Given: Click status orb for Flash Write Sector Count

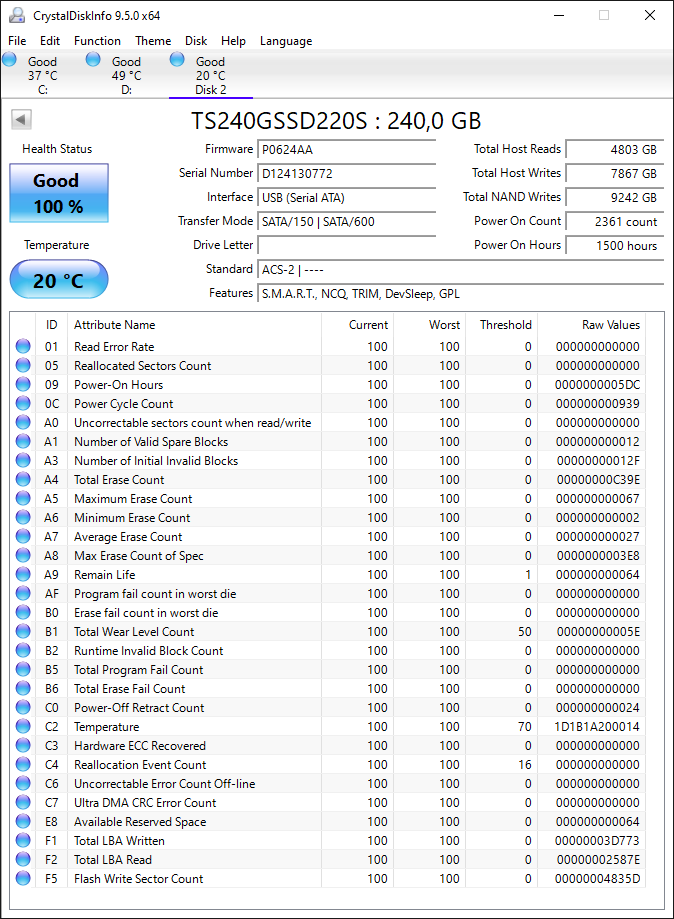Looking at the screenshot, I should coord(23,878).
